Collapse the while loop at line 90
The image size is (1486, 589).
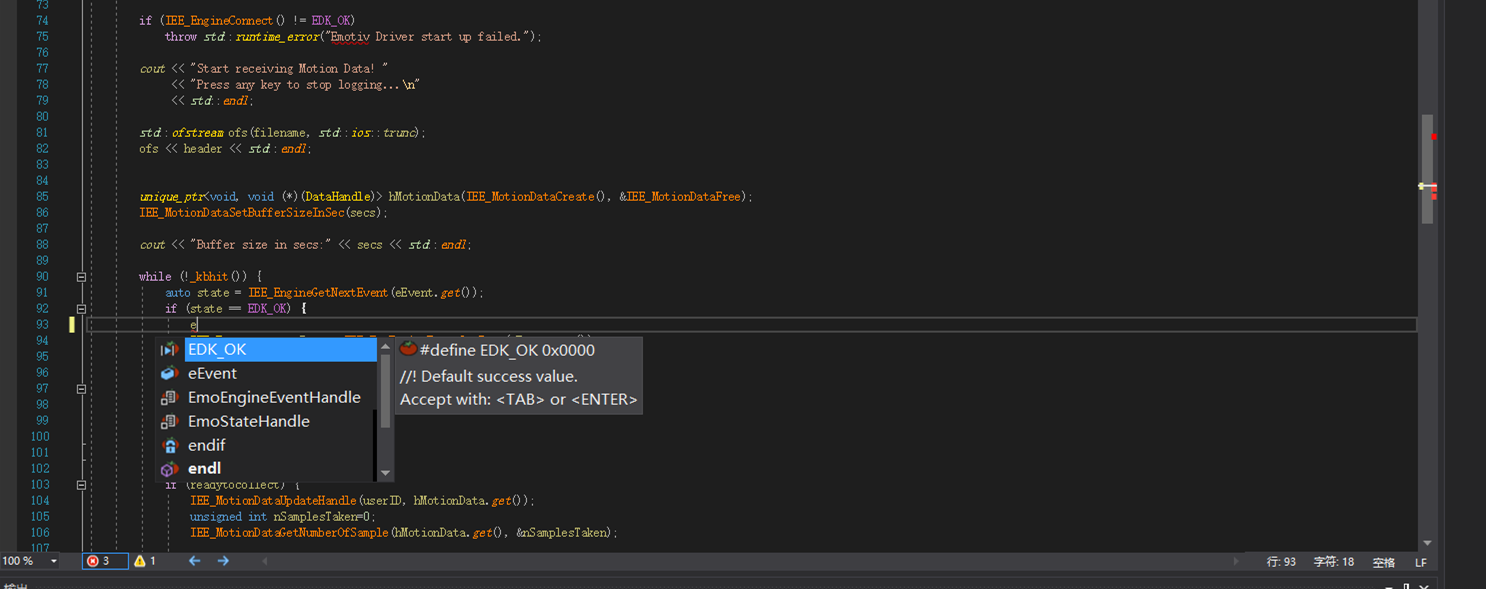[81, 277]
